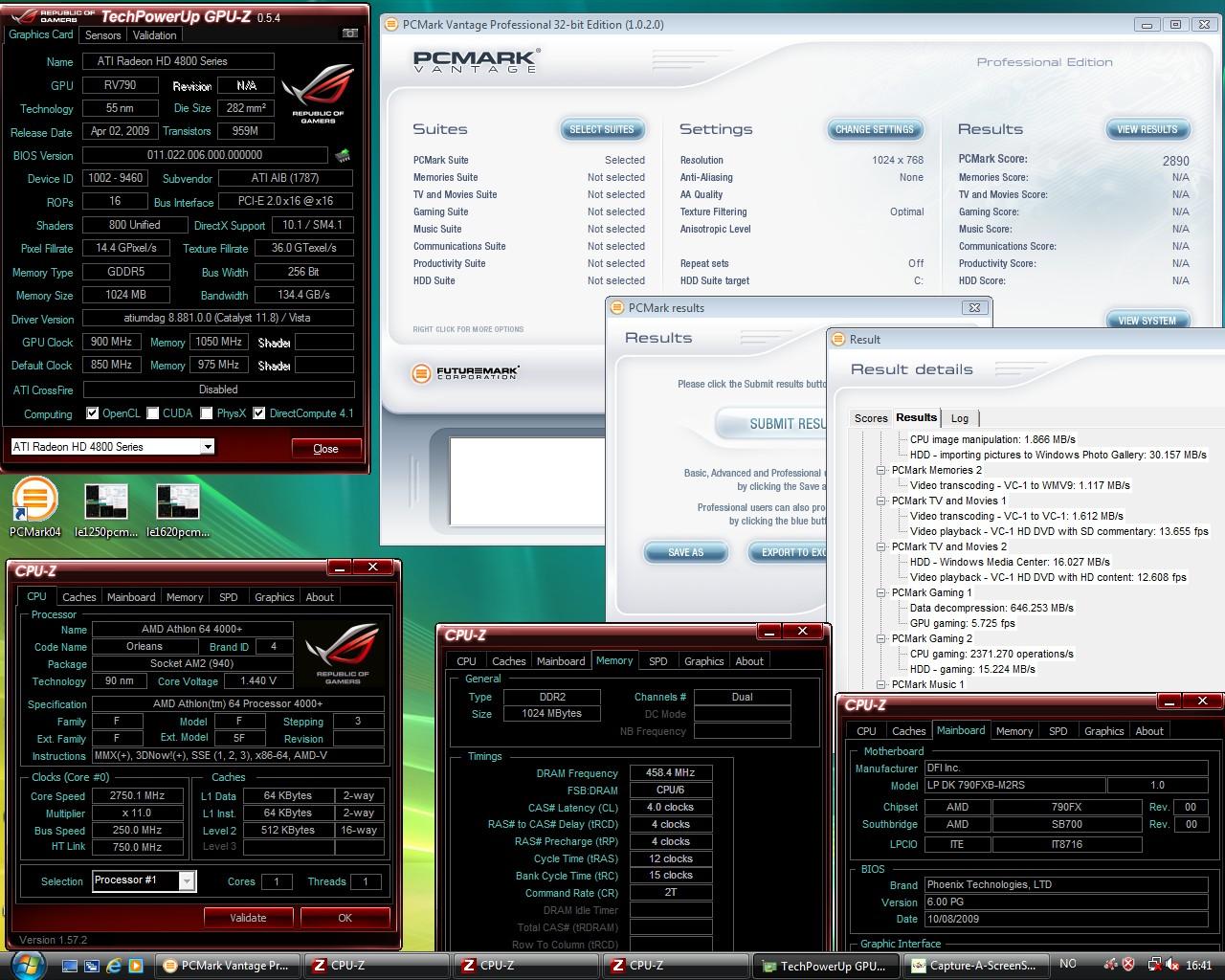Click the red security shield tray icon
Viewport: 1225px width, 980px height.
click(x=1129, y=965)
